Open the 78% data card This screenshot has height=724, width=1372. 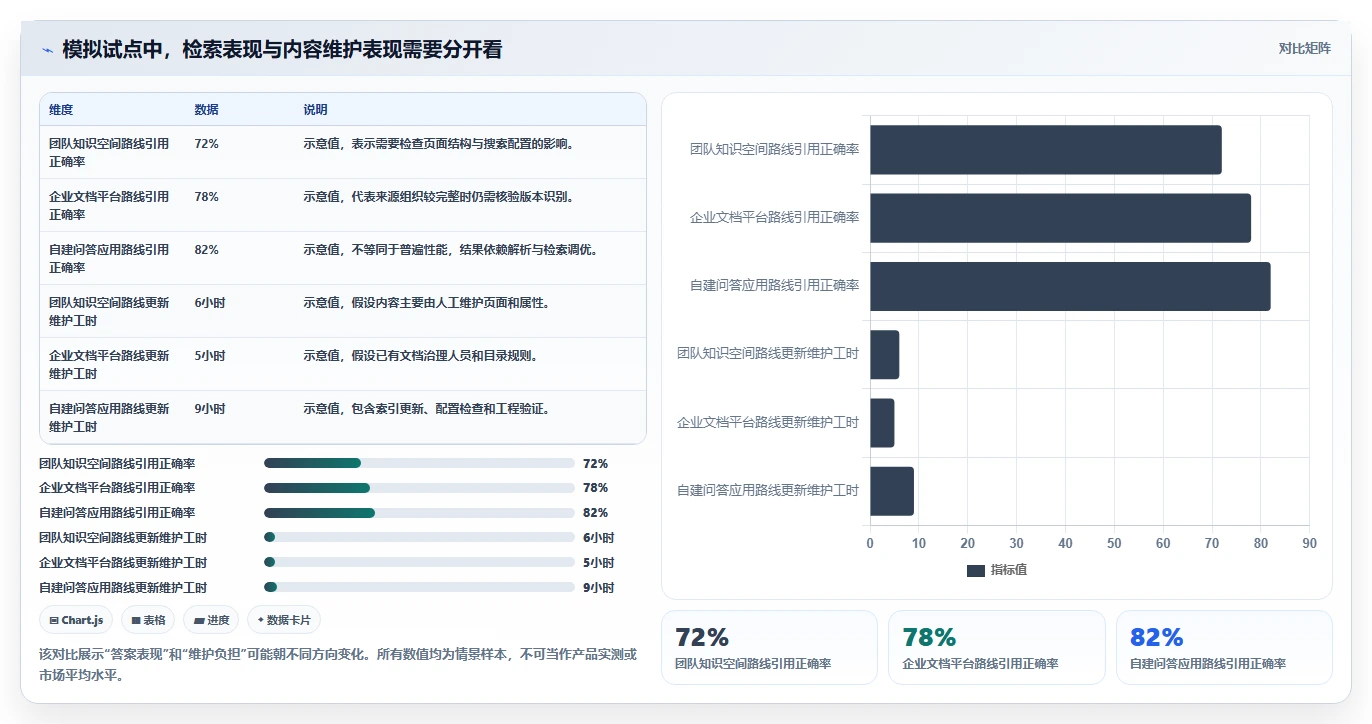point(996,647)
